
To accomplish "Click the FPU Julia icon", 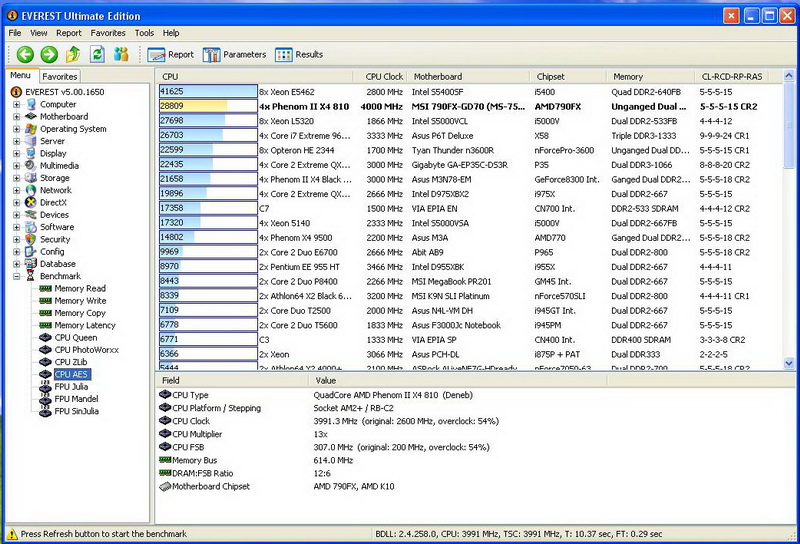I will tap(45, 386).
